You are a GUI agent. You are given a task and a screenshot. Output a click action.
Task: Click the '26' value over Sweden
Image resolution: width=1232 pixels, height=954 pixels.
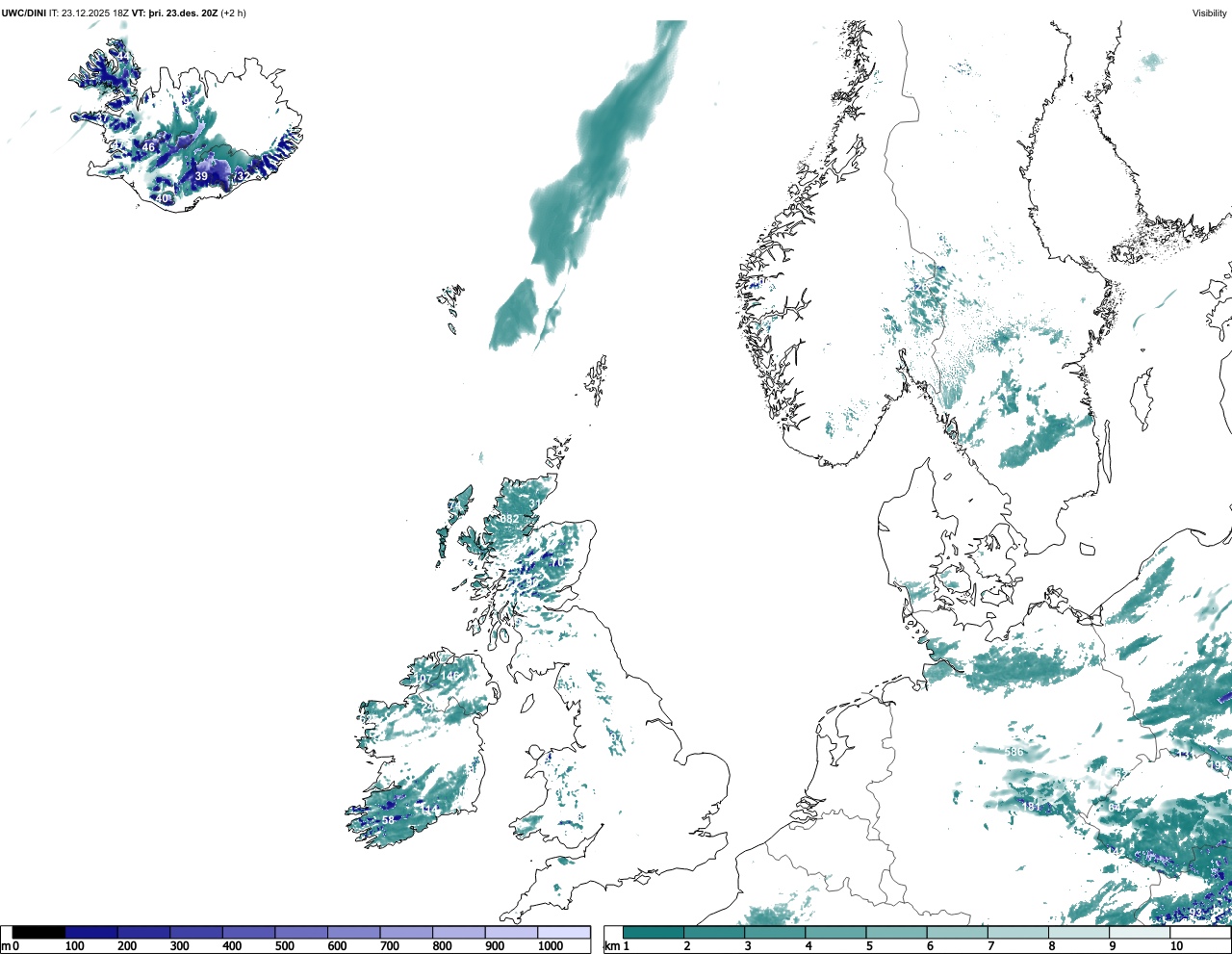(x=922, y=287)
